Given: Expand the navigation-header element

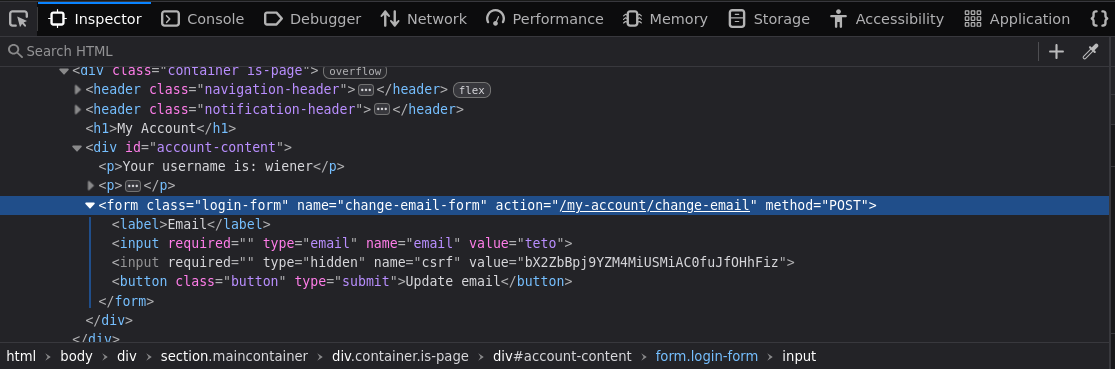Looking at the screenshot, I should coord(78,90).
